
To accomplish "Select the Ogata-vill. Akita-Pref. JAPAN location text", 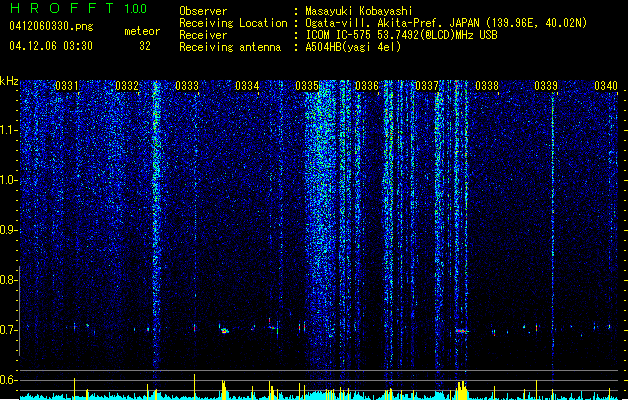I will point(446,23).
